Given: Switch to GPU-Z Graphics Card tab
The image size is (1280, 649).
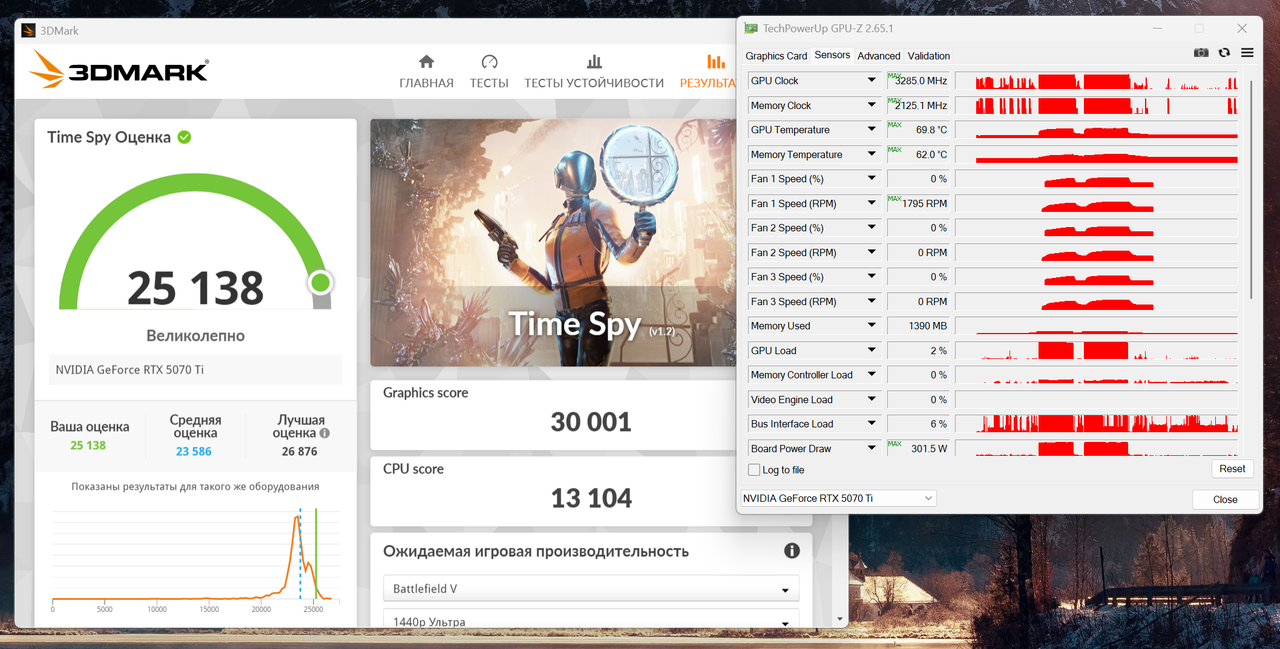Looking at the screenshot, I should click(x=776, y=56).
